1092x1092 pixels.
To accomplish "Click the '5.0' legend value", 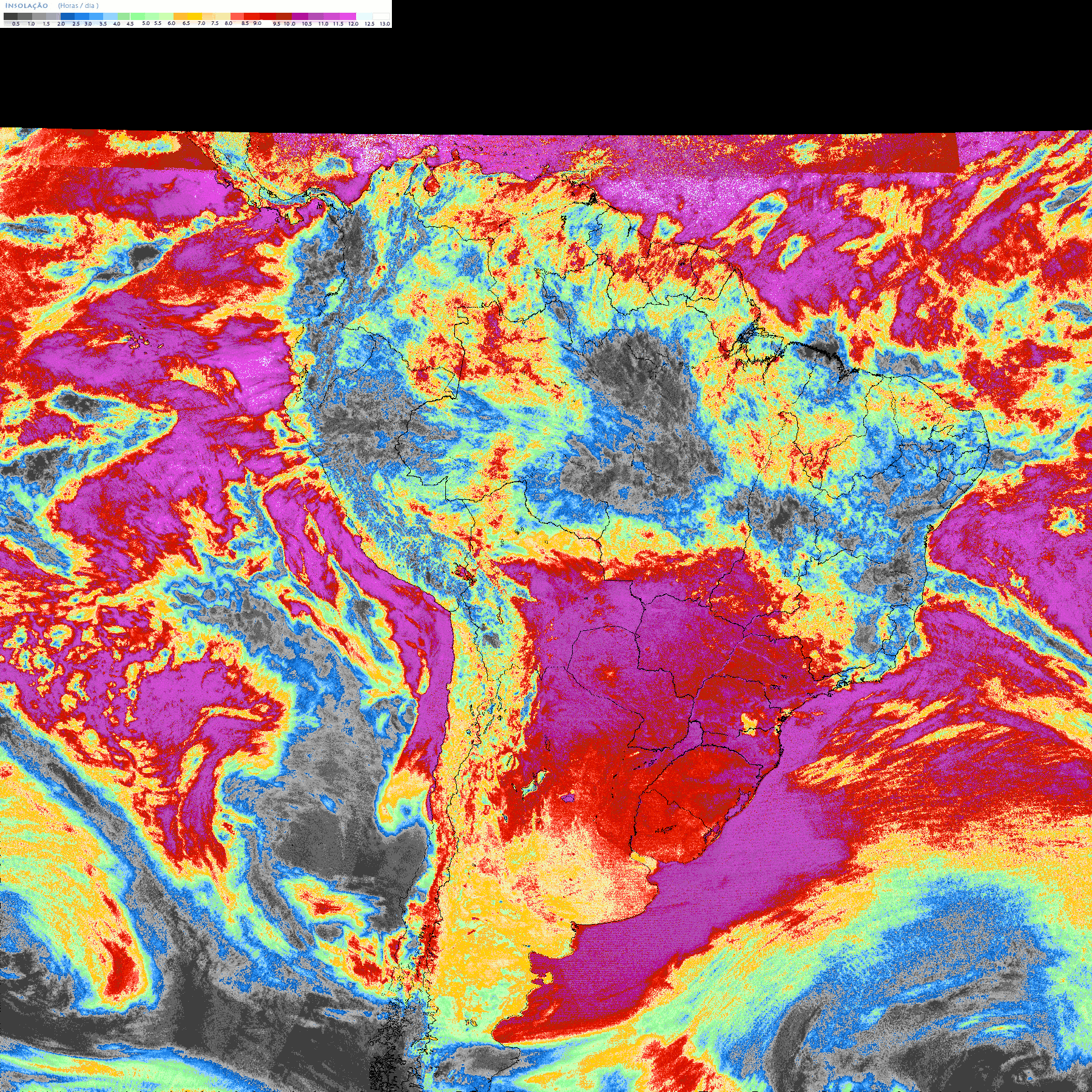I will pyautogui.click(x=146, y=23).
